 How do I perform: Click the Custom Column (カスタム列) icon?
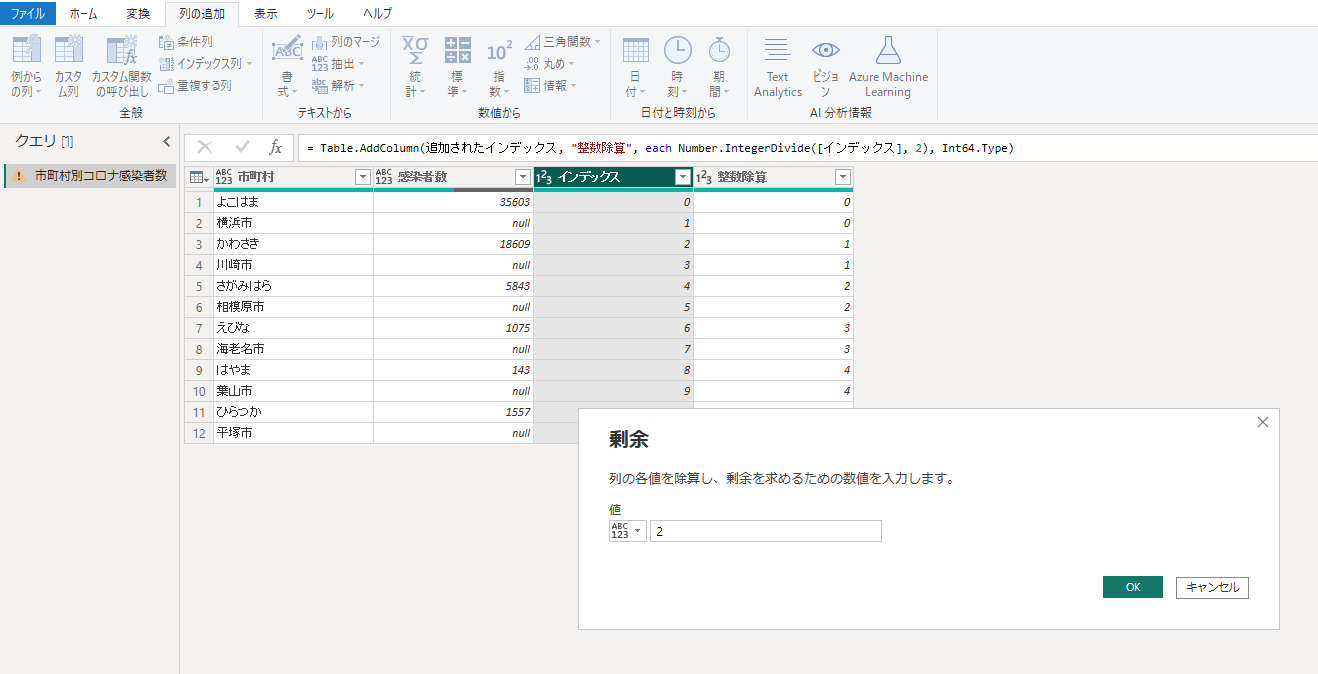click(69, 50)
